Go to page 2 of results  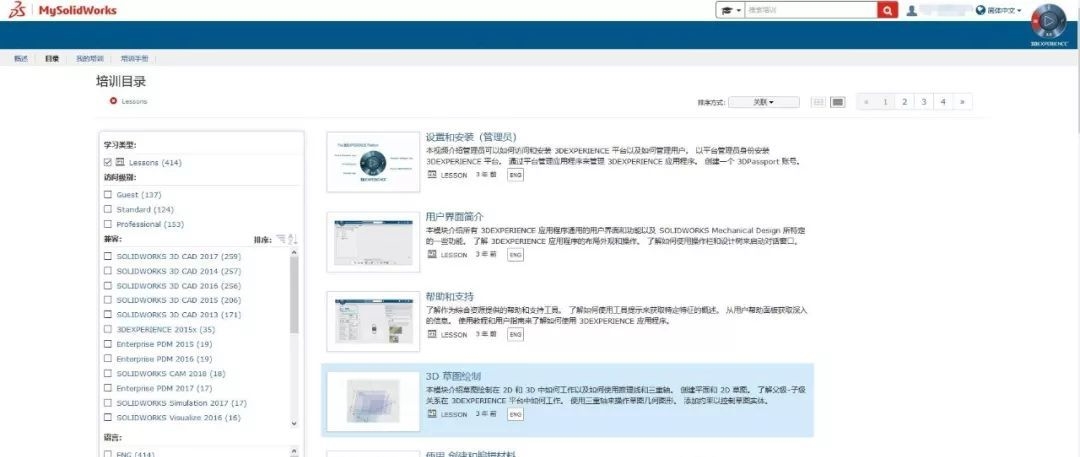tap(904, 102)
